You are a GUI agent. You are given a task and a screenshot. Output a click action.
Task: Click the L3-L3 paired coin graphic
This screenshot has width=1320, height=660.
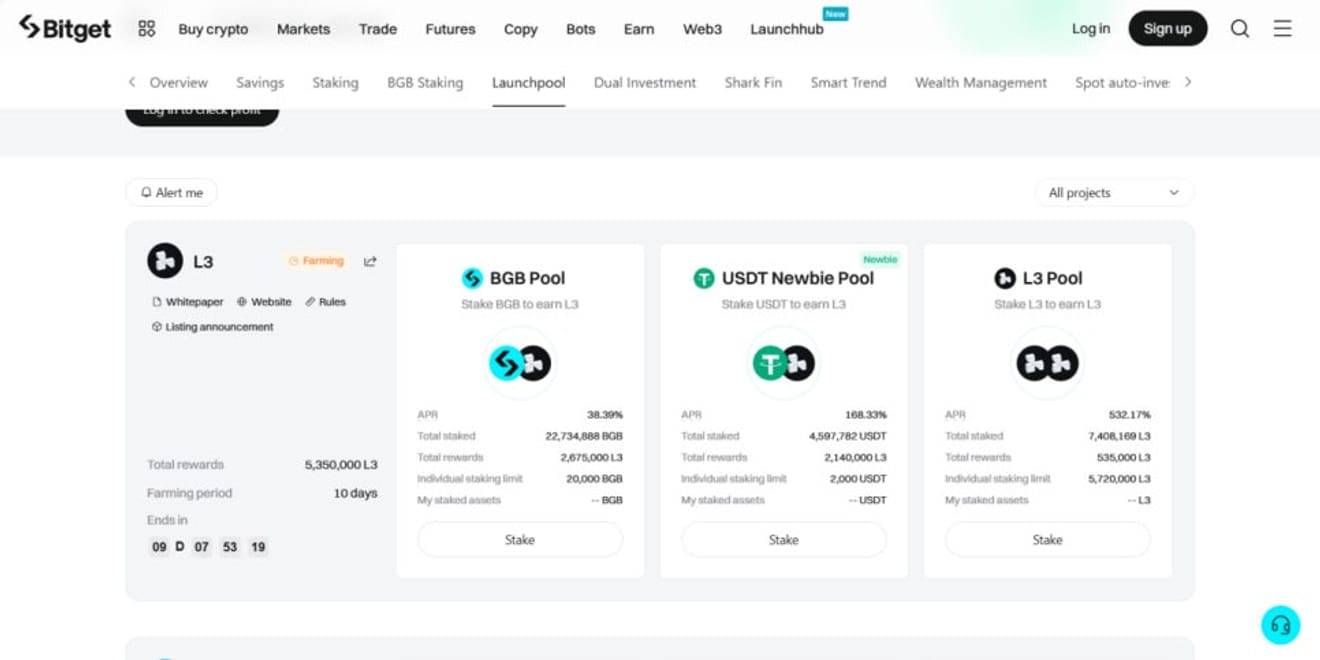[1047, 363]
